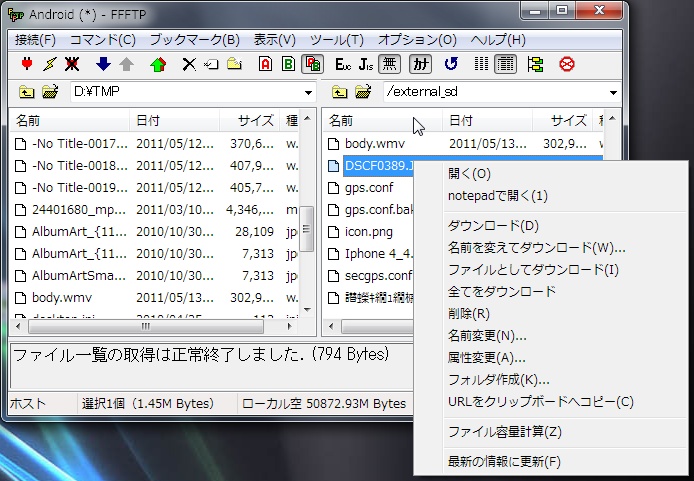694x481 pixels.
Task: Sort local list by サイズ column
Action: (x=249, y=120)
